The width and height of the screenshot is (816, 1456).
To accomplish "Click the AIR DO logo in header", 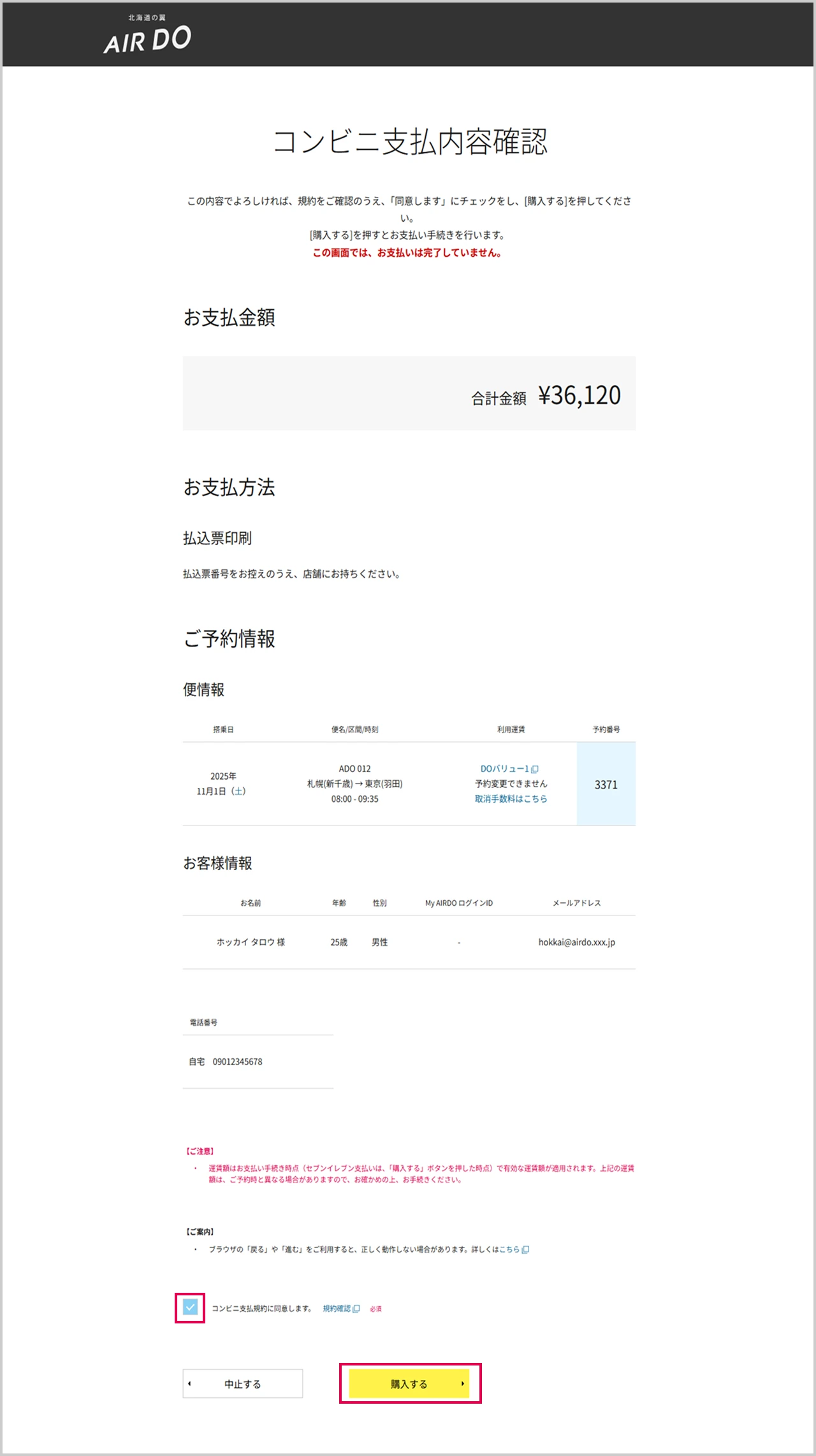I will coord(147,35).
